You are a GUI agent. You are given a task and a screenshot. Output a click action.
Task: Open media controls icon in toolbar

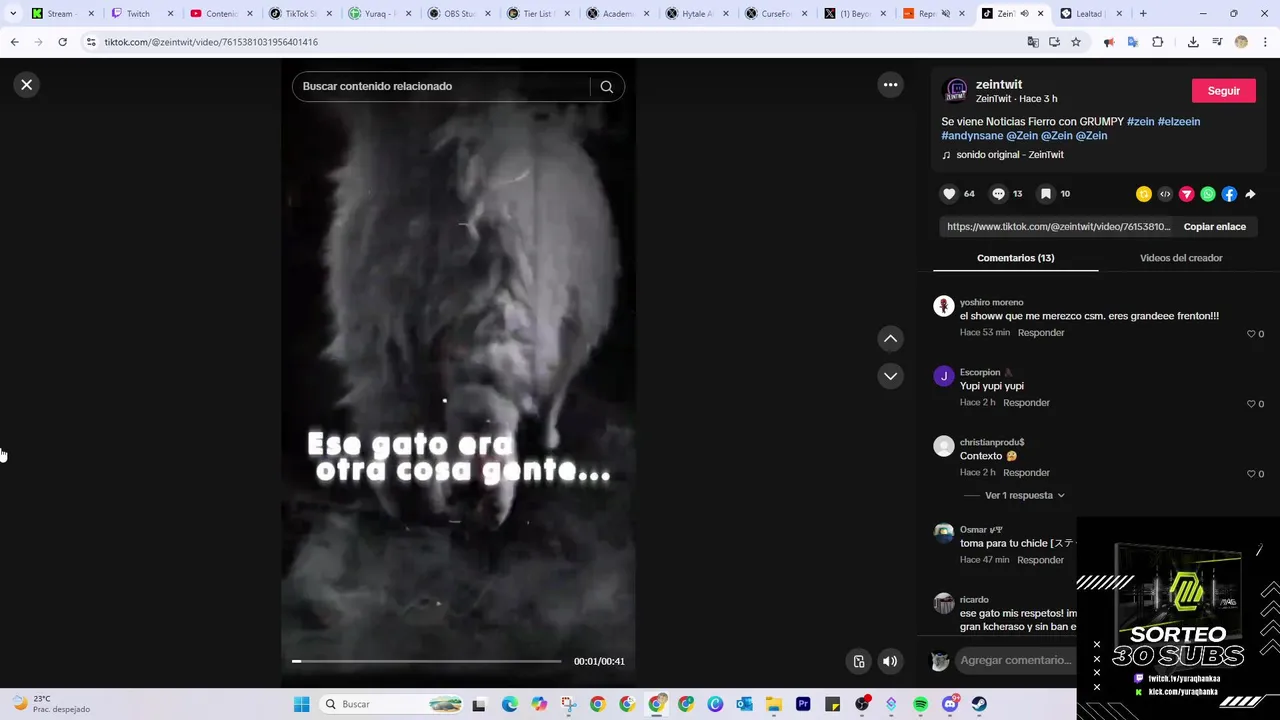[1217, 42]
